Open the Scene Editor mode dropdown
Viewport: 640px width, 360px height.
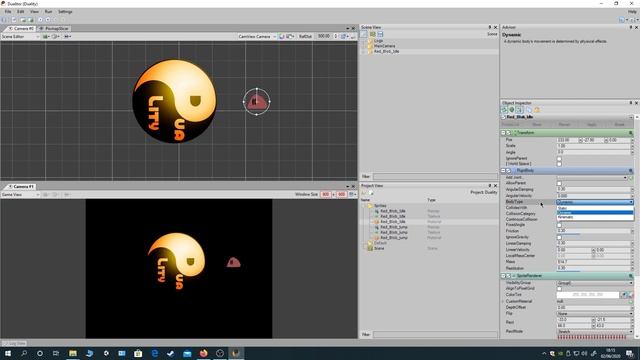pyautogui.click(x=20, y=36)
